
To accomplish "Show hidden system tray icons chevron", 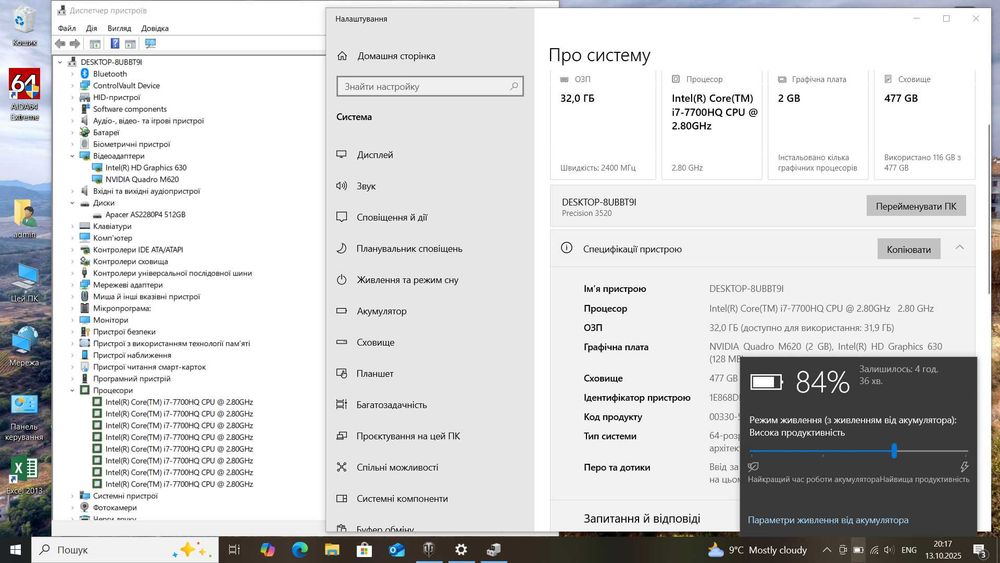I will [x=827, y=550].
